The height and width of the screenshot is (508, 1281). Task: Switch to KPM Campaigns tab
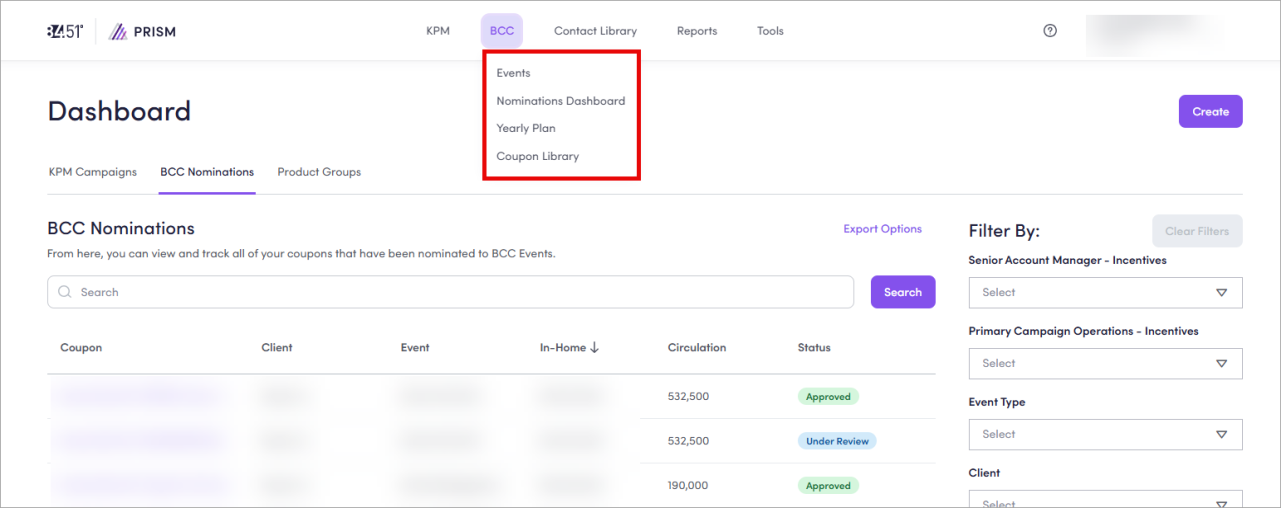(92, 172)
